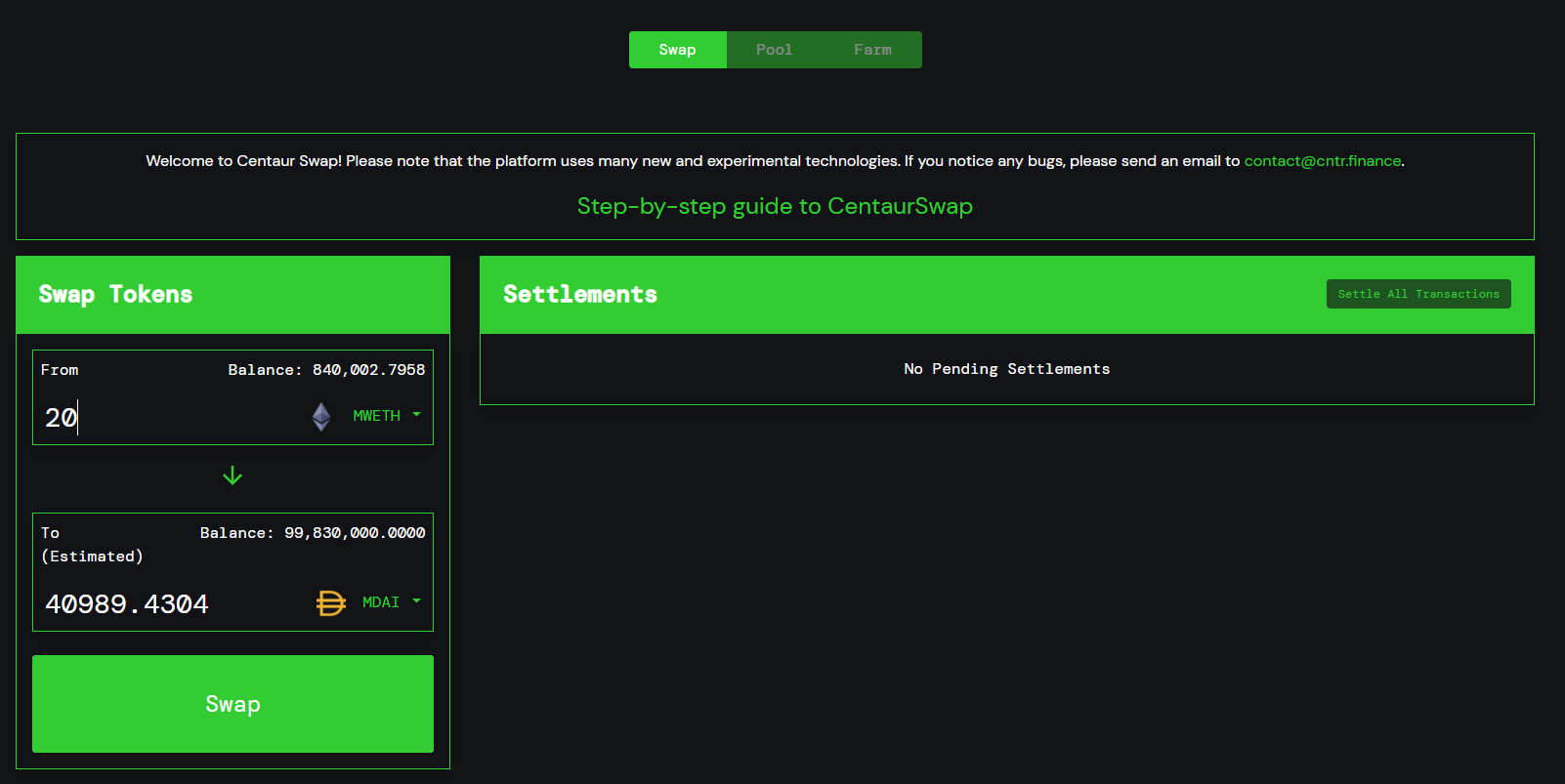Click Settle All Transactions button
The width and height of the screenshot is (1565, 784).
(x=1418, y=294)
